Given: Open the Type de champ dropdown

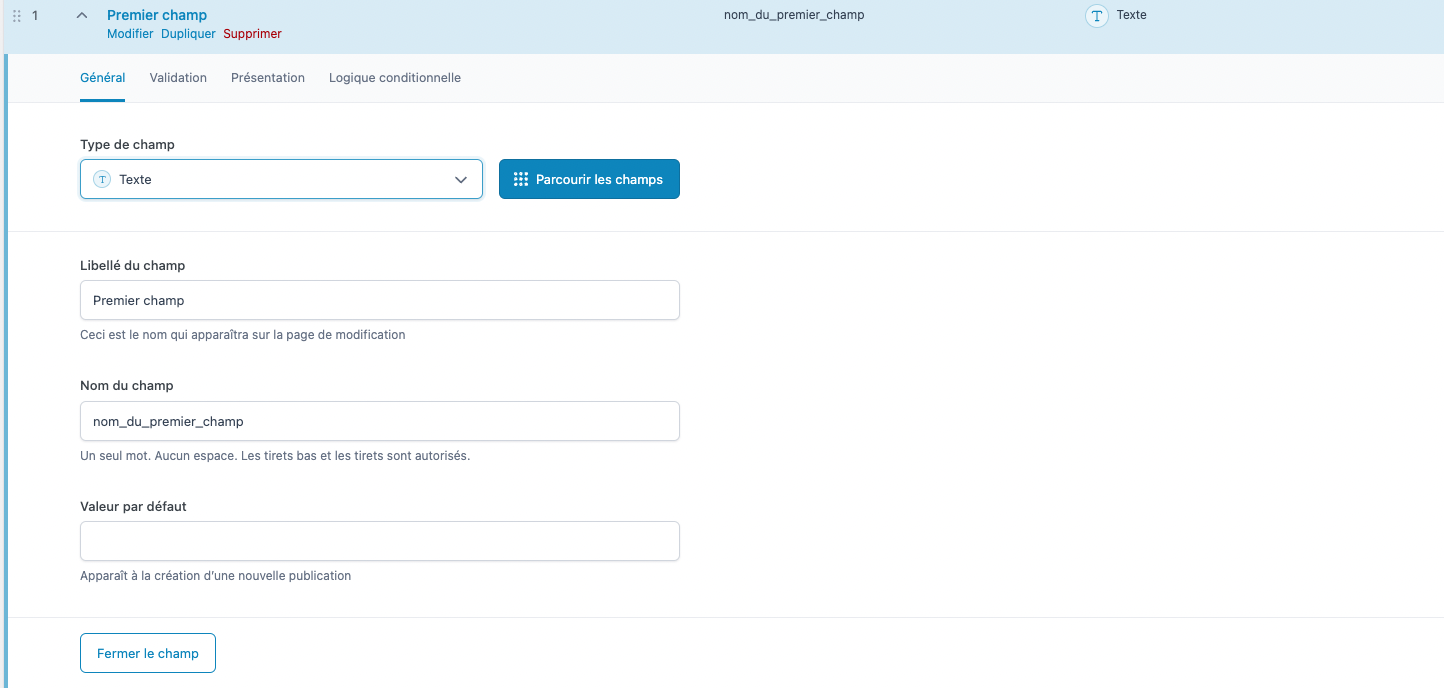Looking at the screenshot, I should (x=281, y=180).
